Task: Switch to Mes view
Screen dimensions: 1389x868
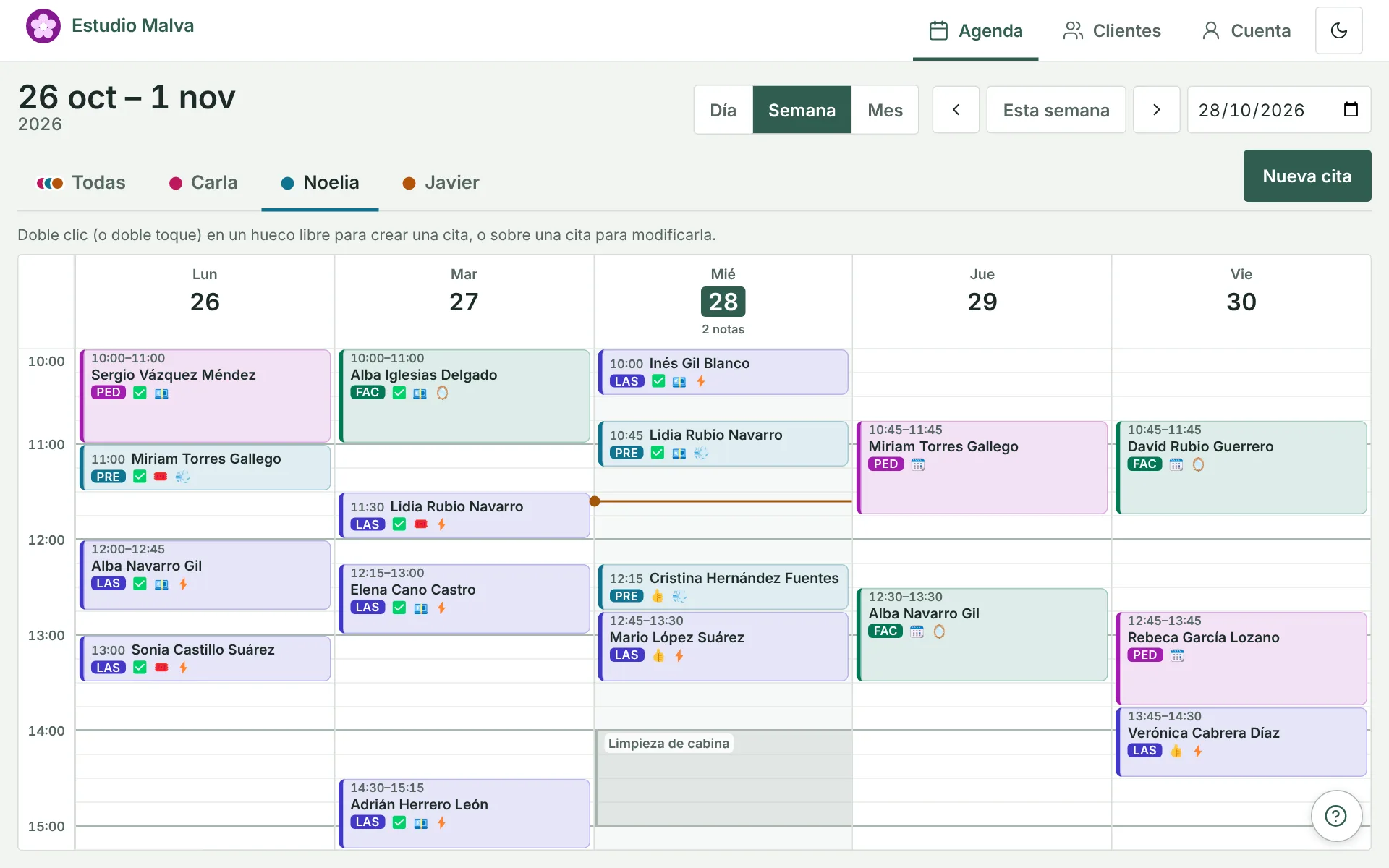Action: 885,110
